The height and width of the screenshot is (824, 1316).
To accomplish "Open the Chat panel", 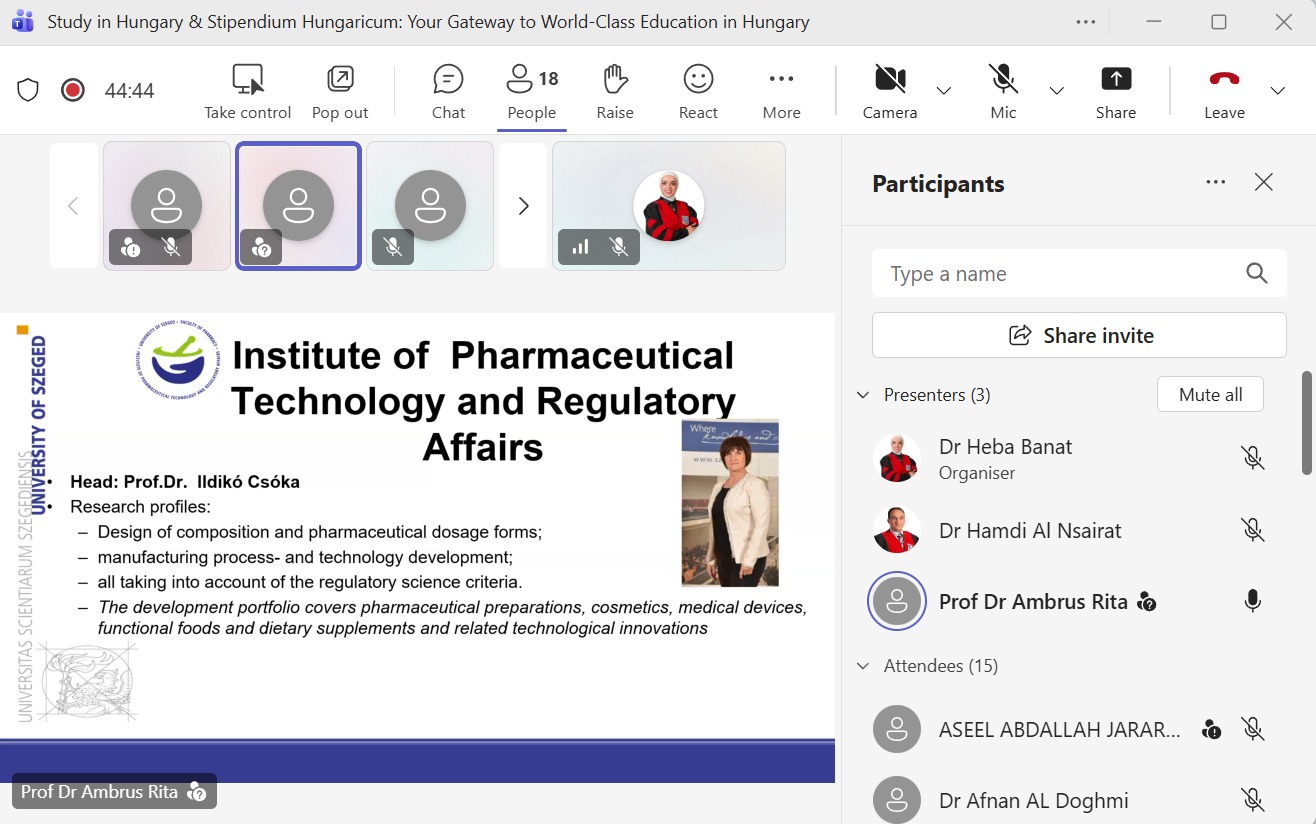I will [x=448, y=91].
